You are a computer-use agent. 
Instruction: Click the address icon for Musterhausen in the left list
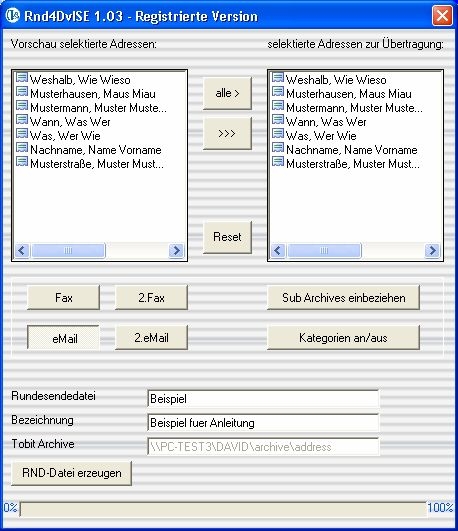click(22, 92)
